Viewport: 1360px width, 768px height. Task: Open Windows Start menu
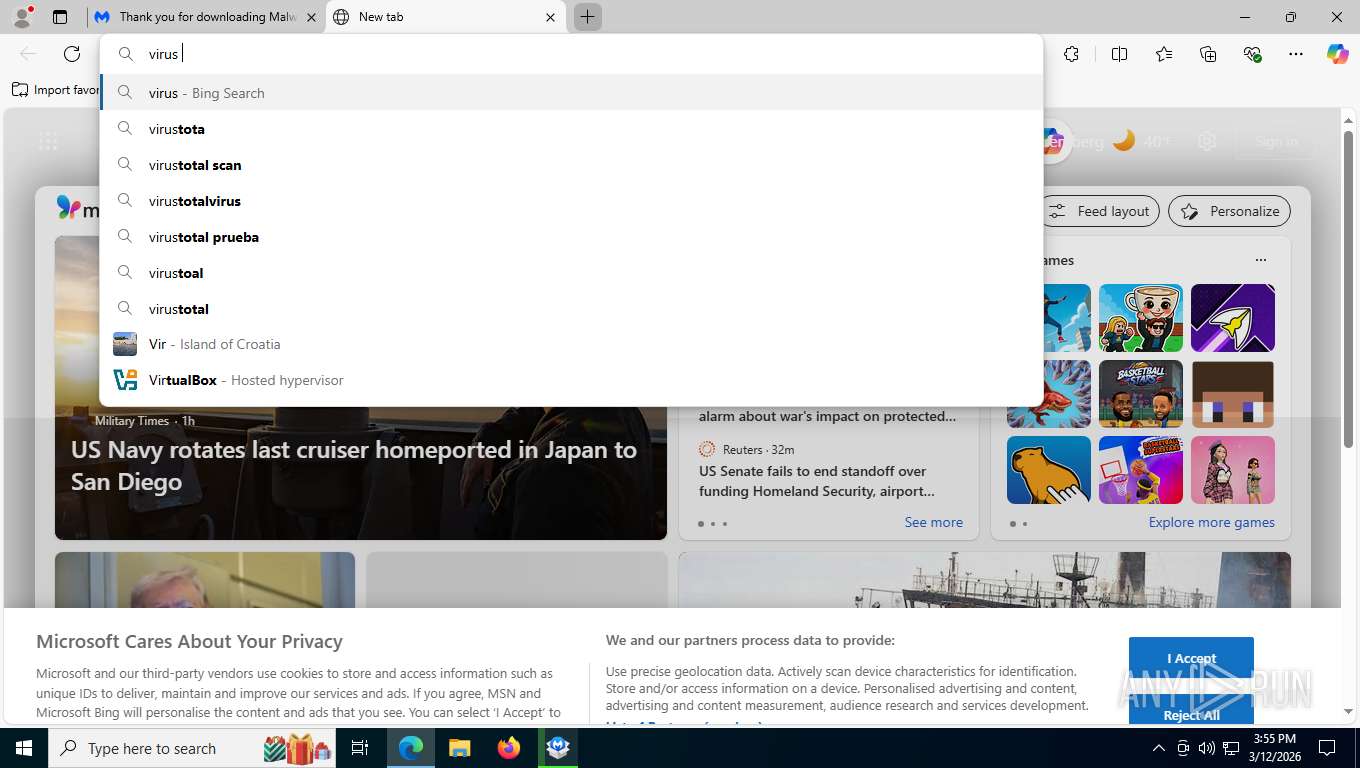click(x=24, y=748)
